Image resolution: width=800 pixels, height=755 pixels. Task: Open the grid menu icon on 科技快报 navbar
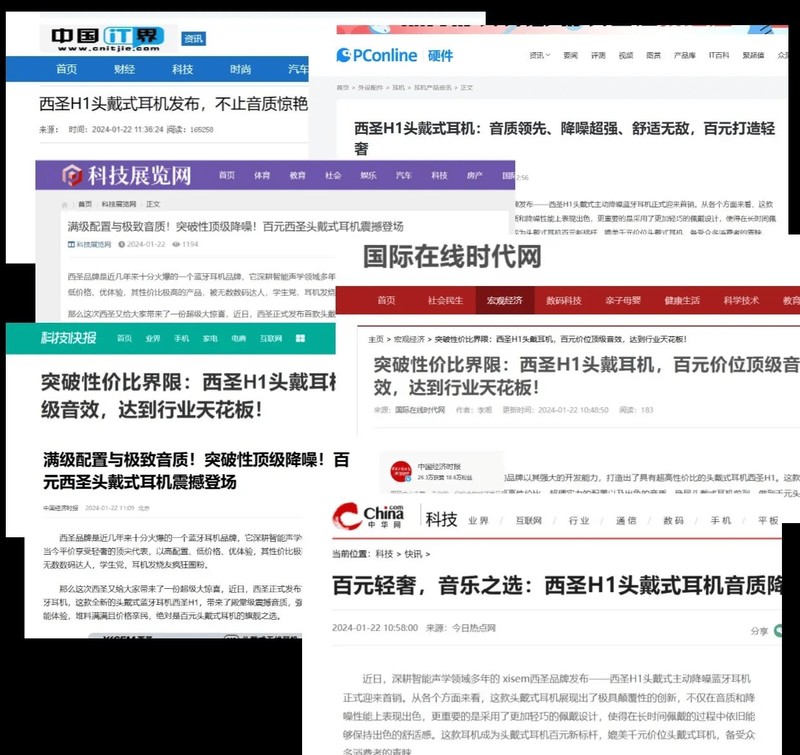coord(300,337)
